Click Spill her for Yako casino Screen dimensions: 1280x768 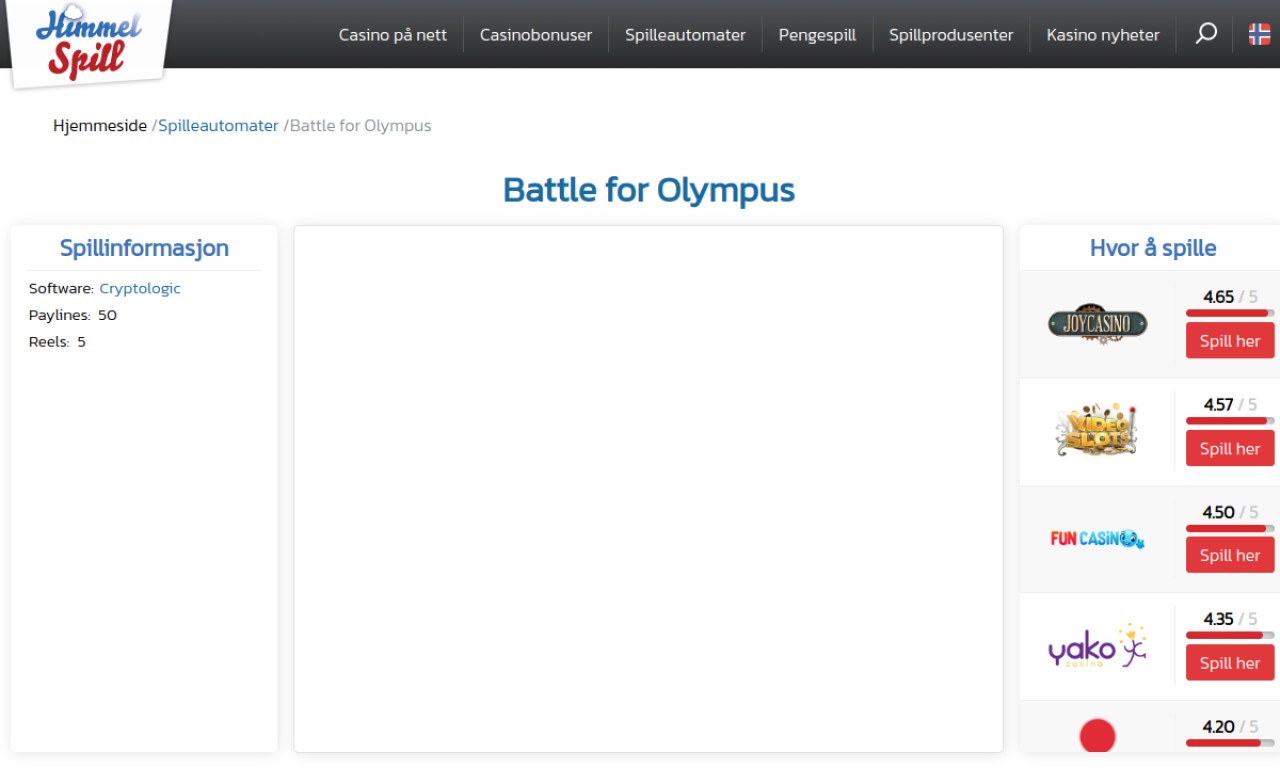1230,662
